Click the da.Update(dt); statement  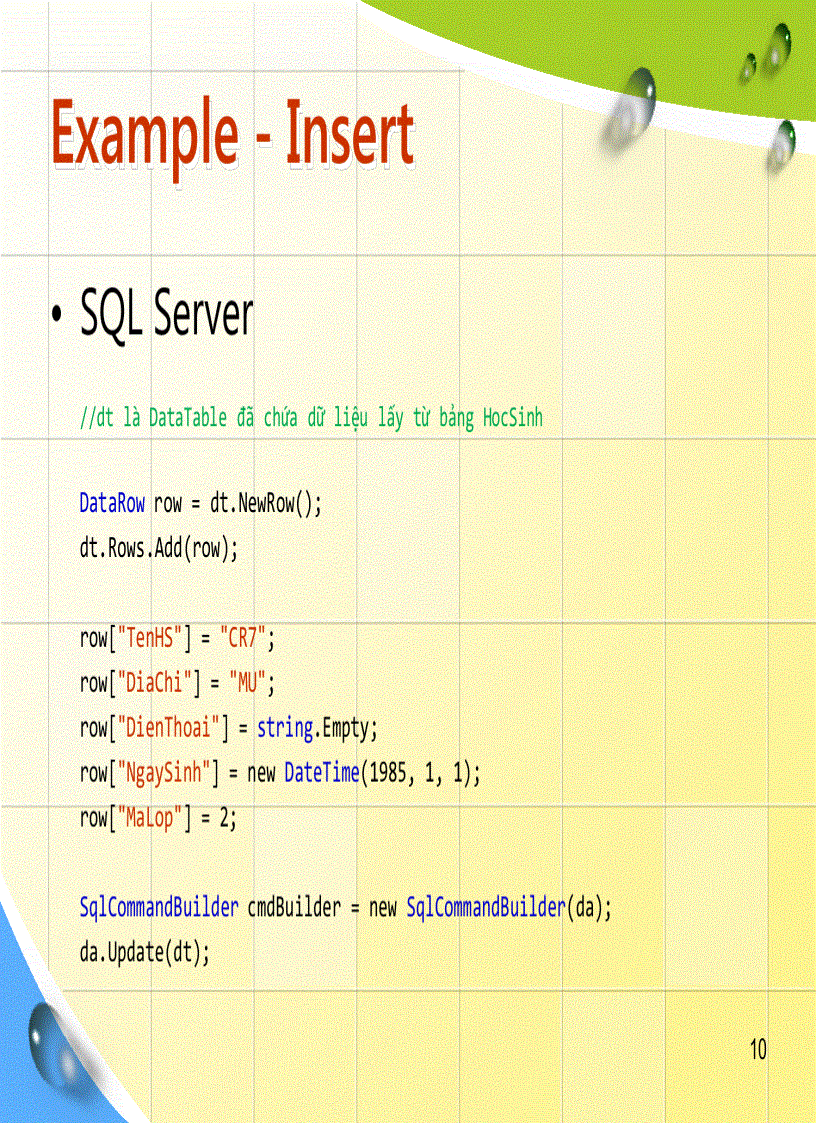tap(145, 953)
